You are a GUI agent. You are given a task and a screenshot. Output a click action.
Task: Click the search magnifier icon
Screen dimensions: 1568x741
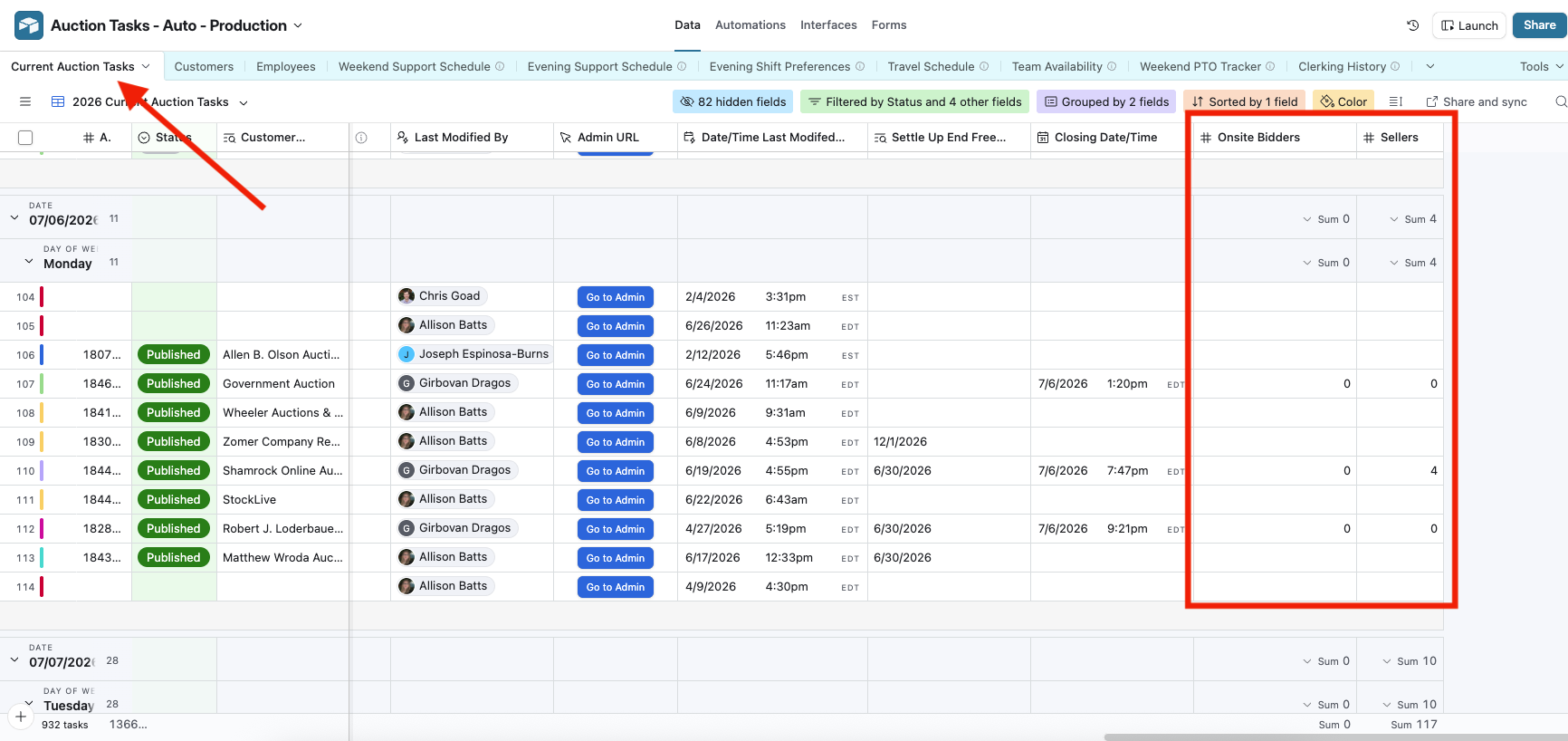click(x=1561, y=101)
